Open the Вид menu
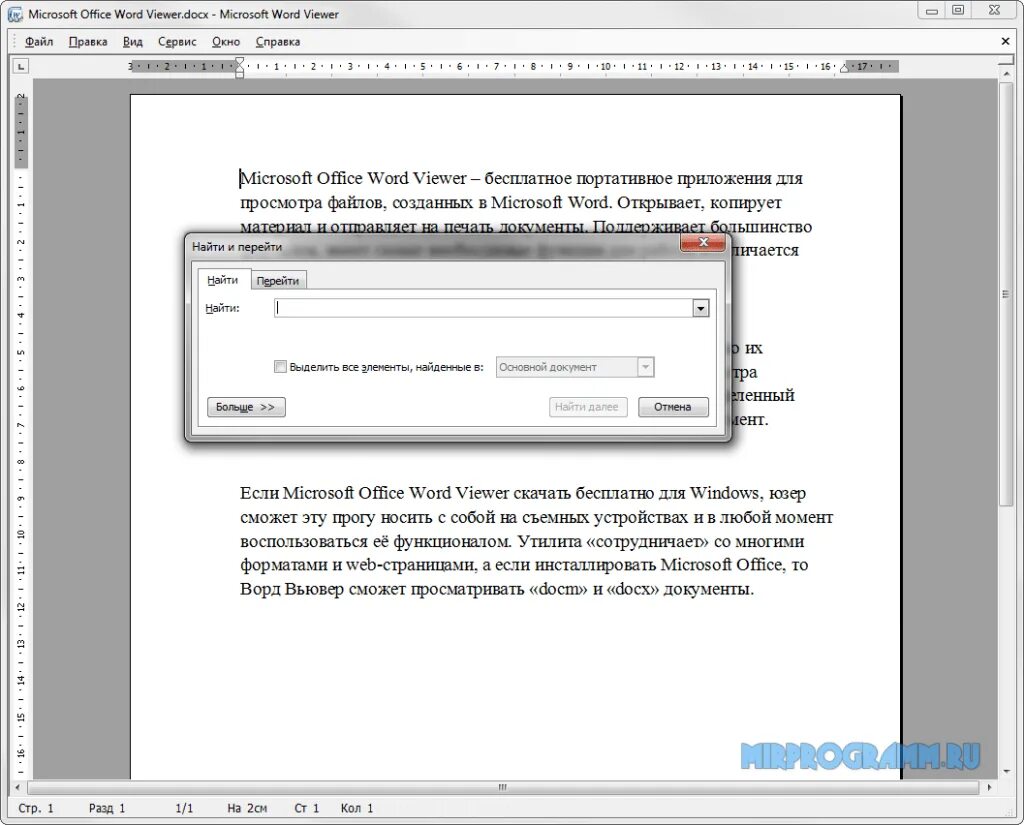Screen dimensions: 1024x825 coord(133,42)
